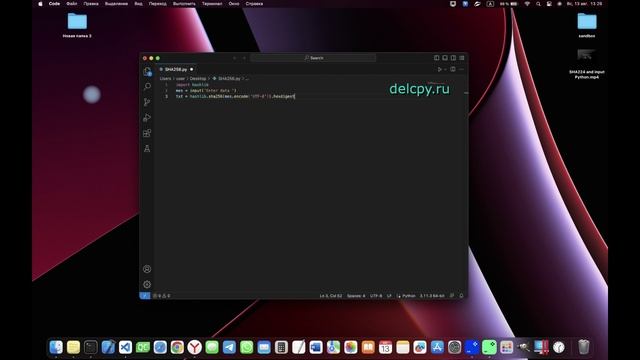Select the sandbox desktop folder
640x360 pixels.
tap(587, 25)
